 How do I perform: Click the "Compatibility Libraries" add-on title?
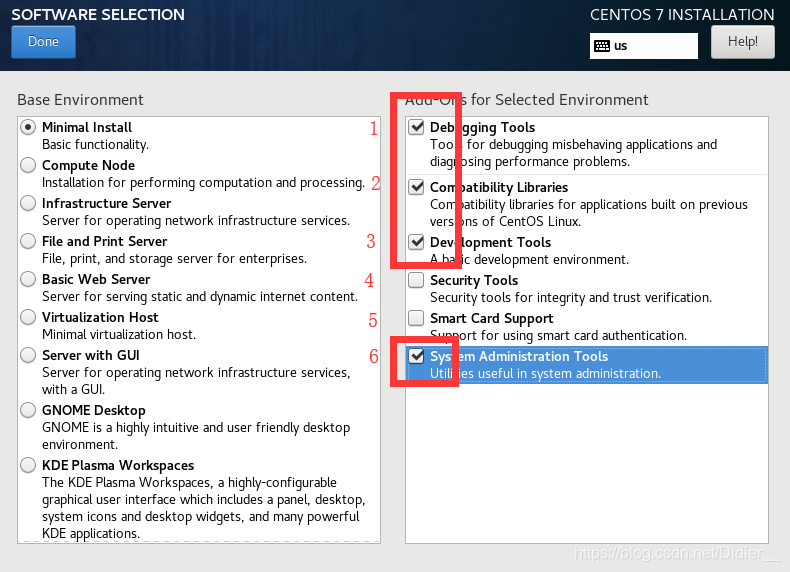pos(499,187)
